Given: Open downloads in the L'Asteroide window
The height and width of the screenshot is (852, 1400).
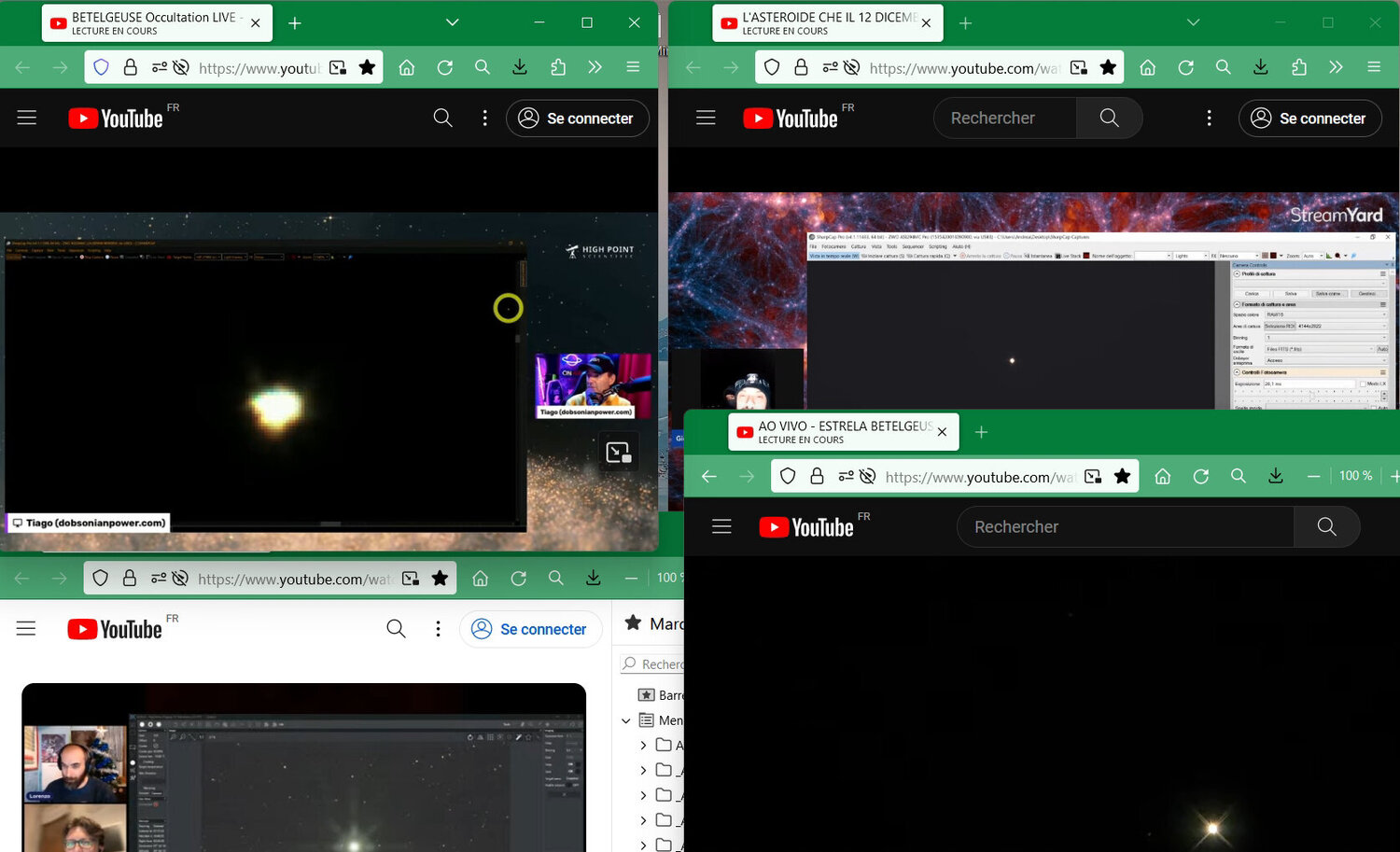Looking at the screenshot, I should pos(1261,67).
